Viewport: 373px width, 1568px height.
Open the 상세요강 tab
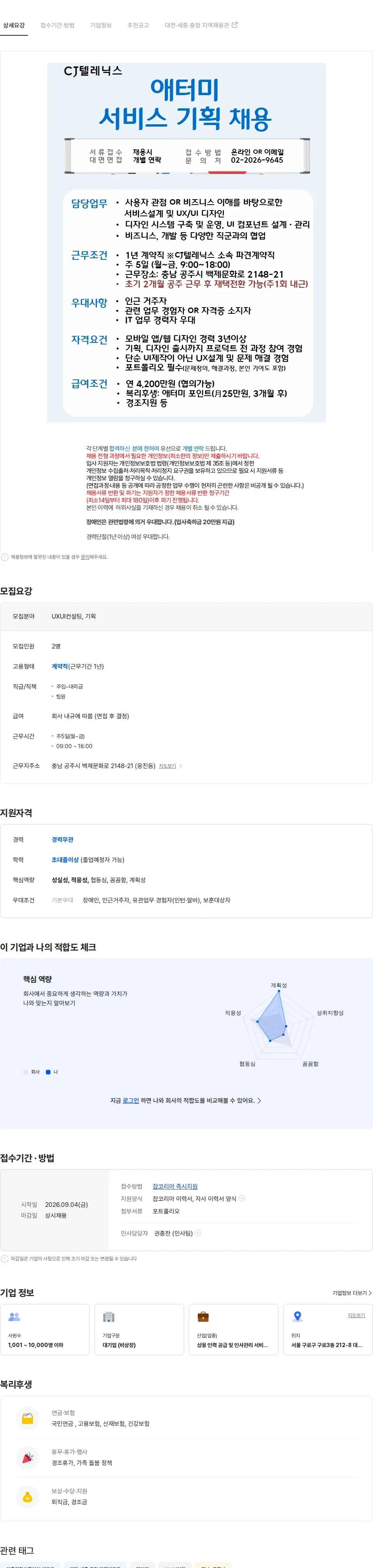(14, 25)
